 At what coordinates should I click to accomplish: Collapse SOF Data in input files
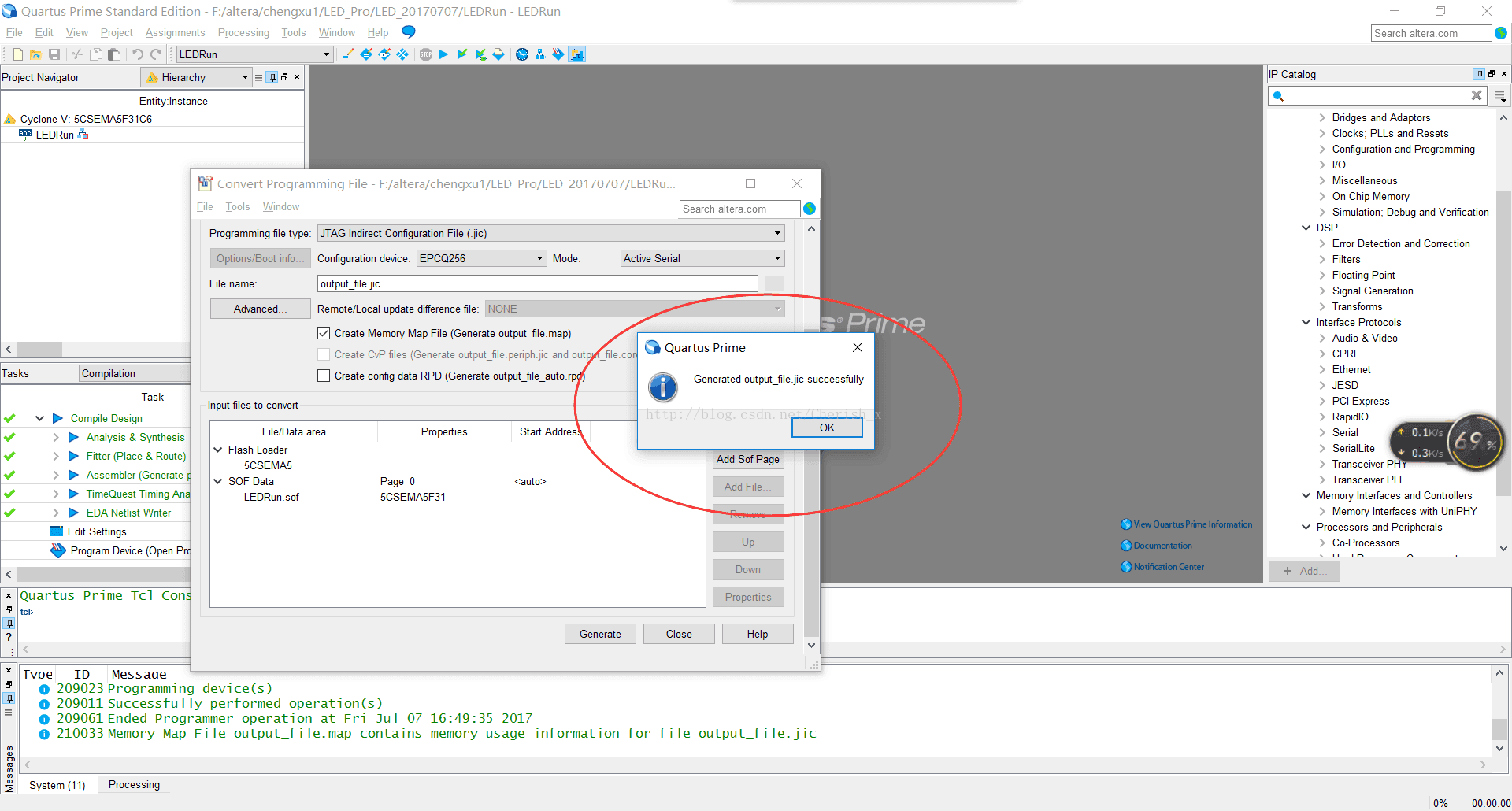click(x=218, y=481)
